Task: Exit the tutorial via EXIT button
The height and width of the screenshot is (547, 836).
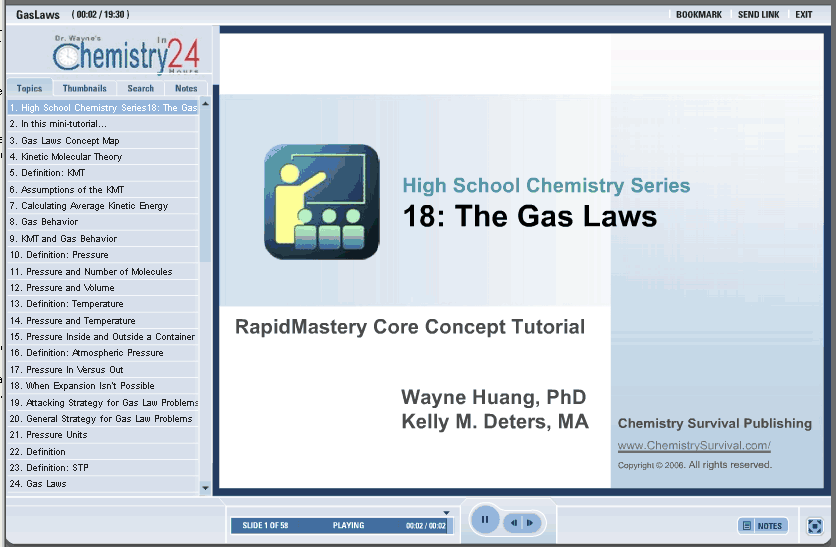Action: 804,15
